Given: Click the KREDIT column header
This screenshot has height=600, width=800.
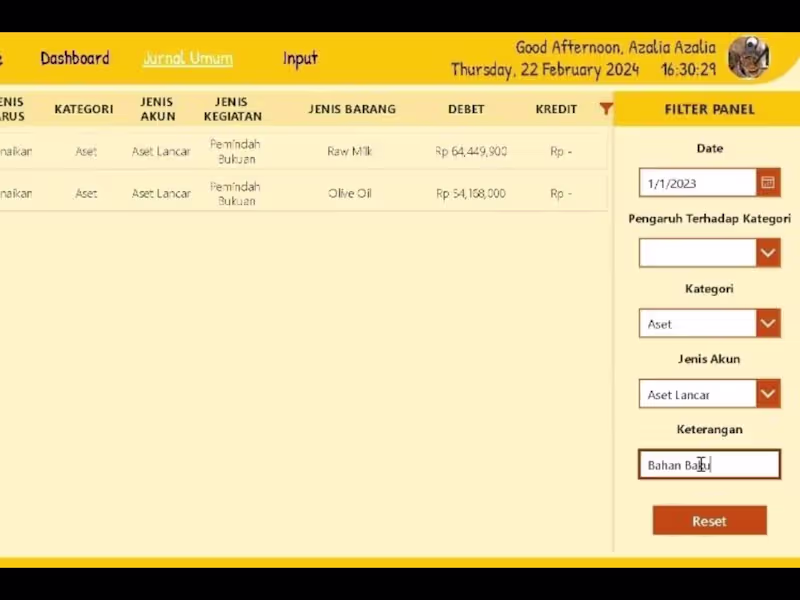Looking at the screenshot, I should click(x=556, y=109).
